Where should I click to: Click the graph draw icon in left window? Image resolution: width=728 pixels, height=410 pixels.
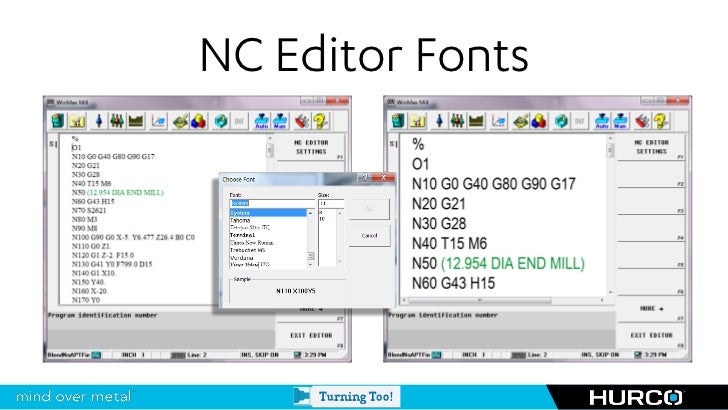158,121
